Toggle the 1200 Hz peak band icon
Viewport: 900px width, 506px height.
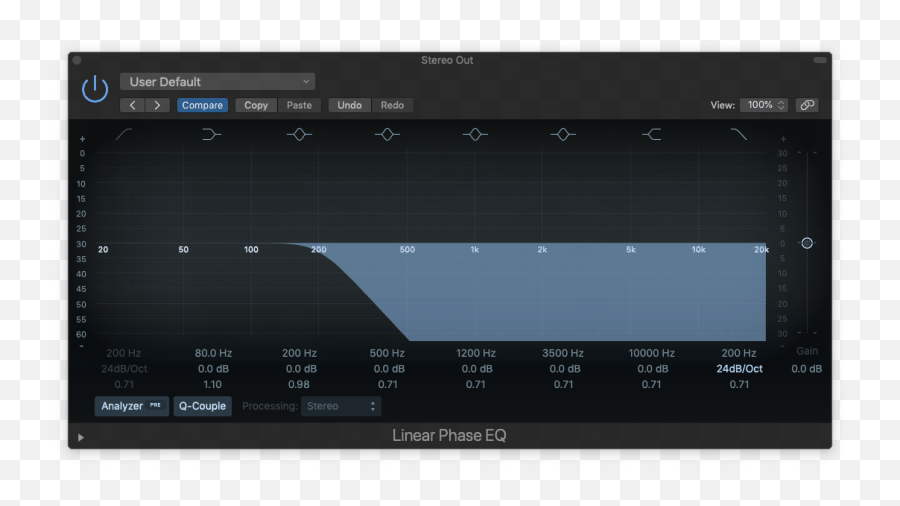click(475, 134)
